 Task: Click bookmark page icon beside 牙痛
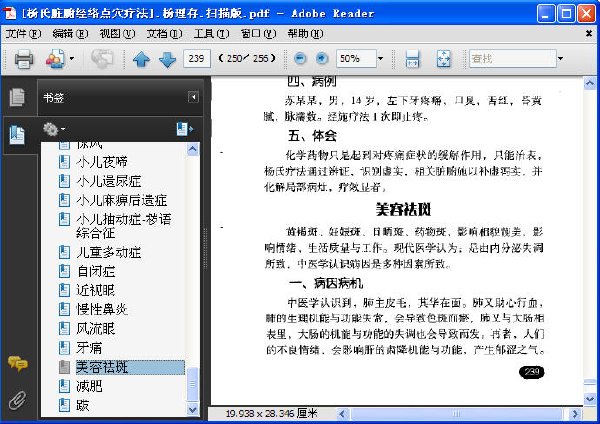64,347
